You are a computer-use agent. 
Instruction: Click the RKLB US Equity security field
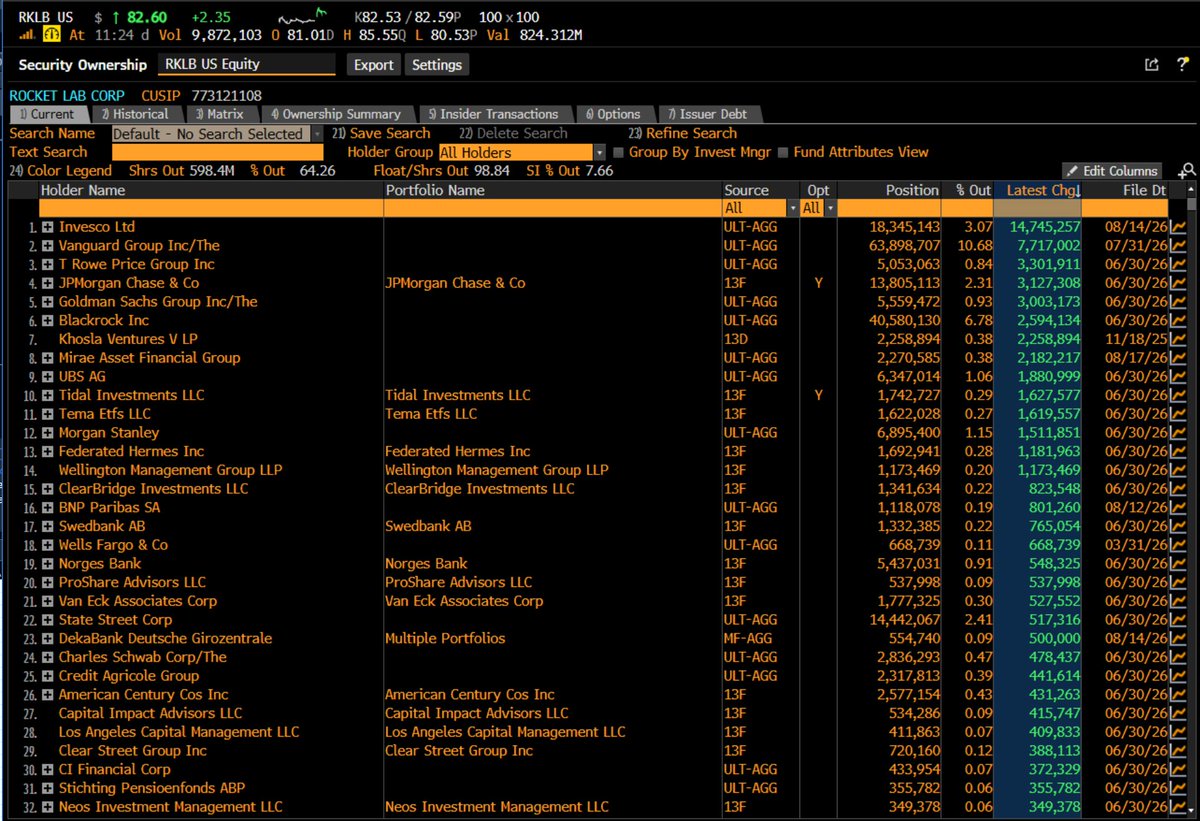pyautogui.click(x=247, y=64)
